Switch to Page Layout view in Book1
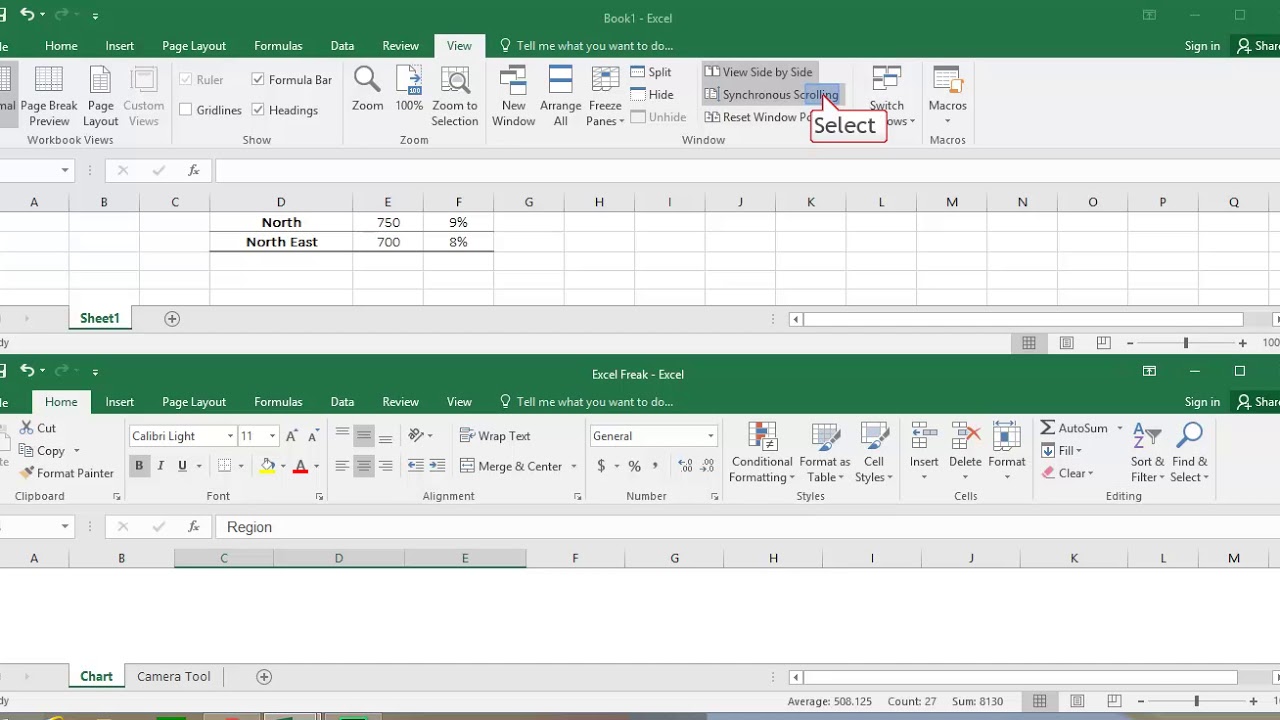The image size is (1280, 720). click(100, 96)
